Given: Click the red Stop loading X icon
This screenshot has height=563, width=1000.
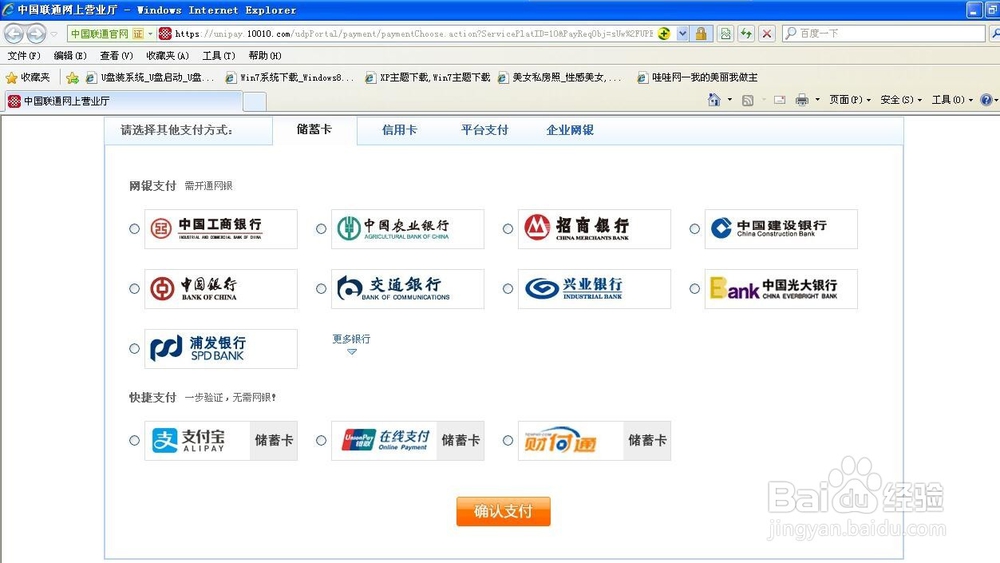Looking at the screenshot, I should pos(767,33).
